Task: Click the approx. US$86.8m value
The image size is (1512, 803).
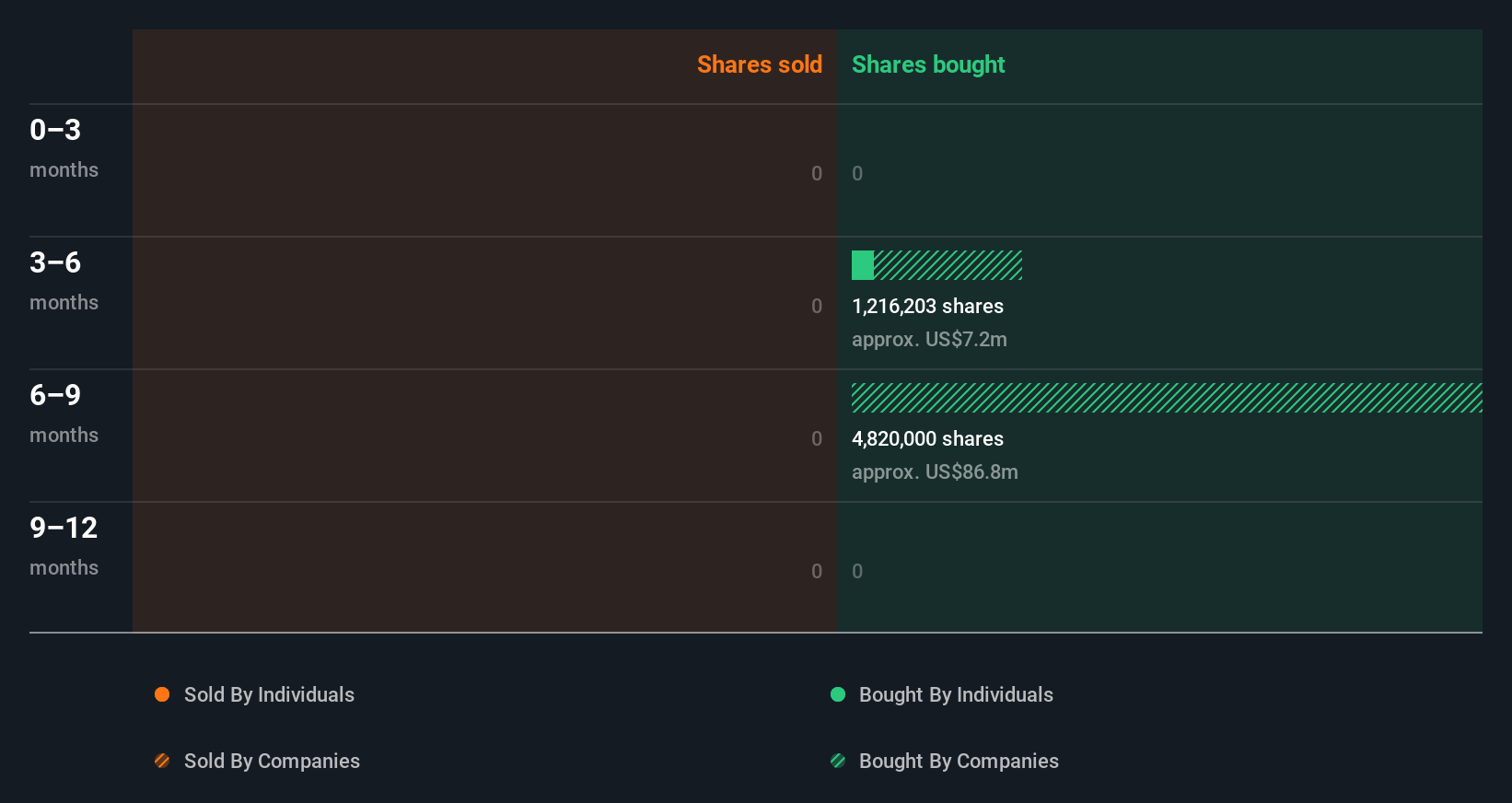Action: point(935,471)
